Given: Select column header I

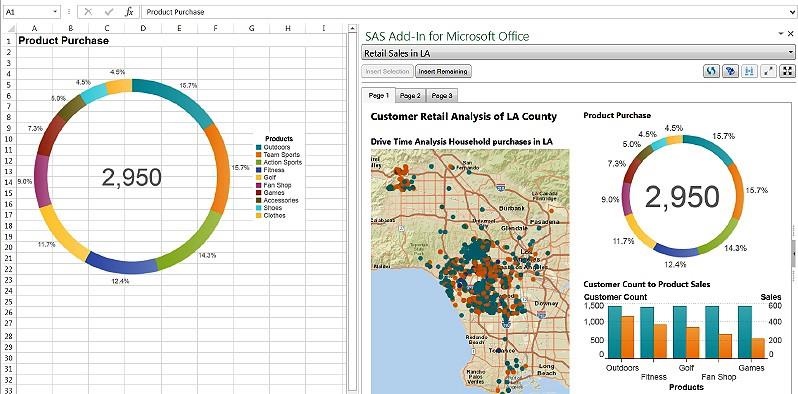Looking at the screenshot, I should click(x=324, y=29).
